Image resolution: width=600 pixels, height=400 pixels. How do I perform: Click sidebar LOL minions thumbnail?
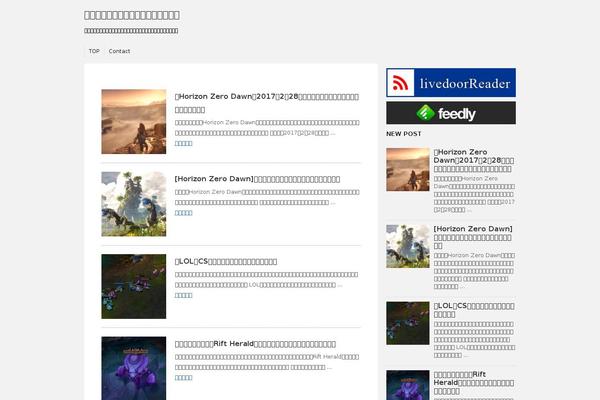click(408, 323)
